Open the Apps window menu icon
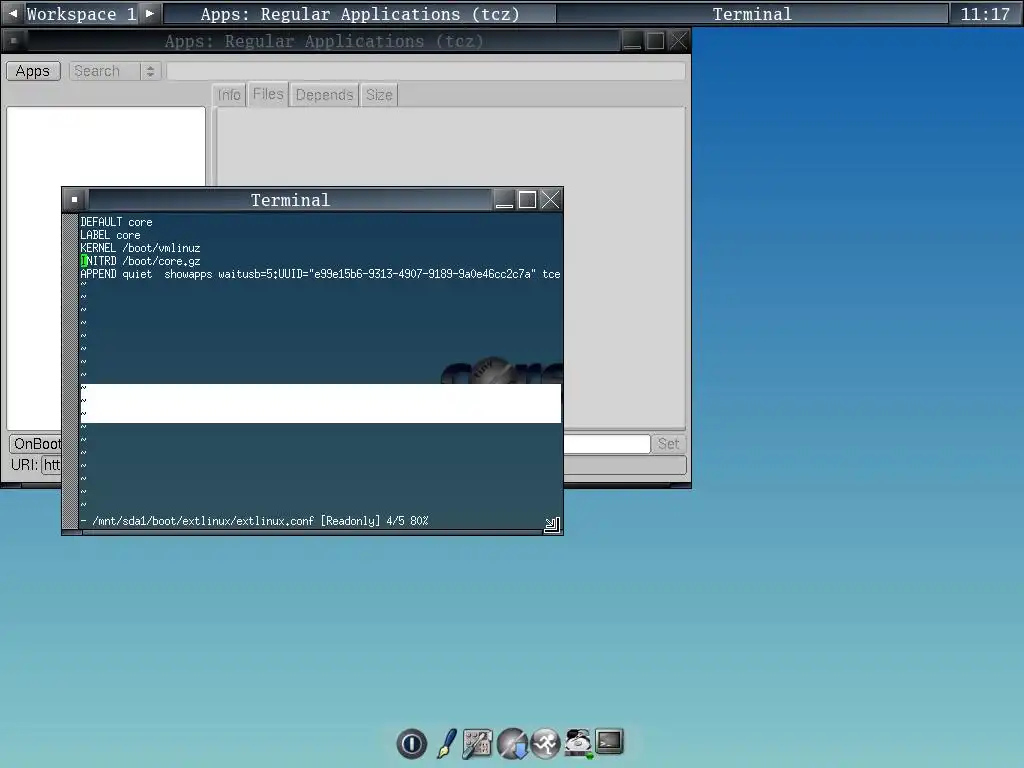Image resolution: width=1024 pixels, height=768 pixels. [x=14, y=40]
